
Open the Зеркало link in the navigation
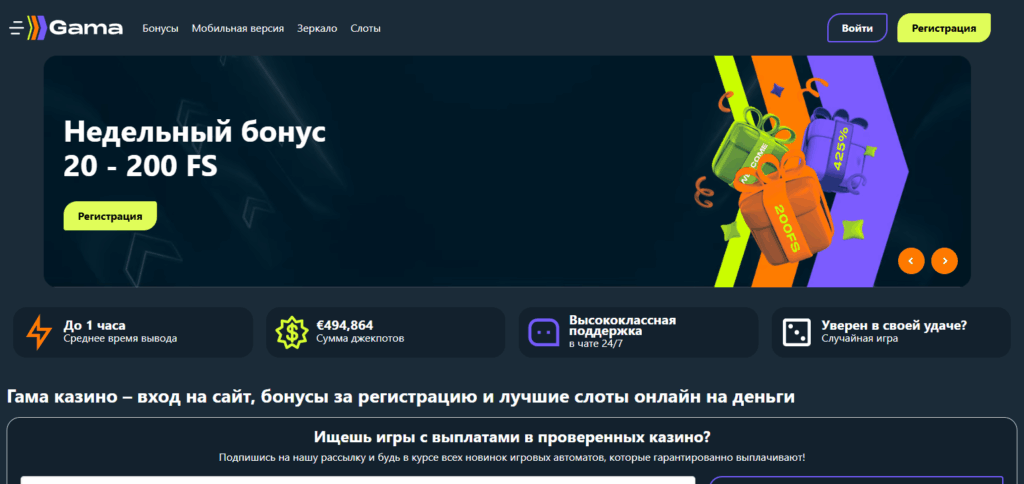click(x=317, y=29)
